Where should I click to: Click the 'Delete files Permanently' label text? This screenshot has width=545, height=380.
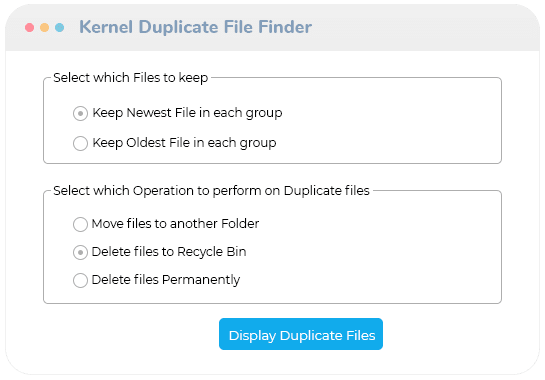click(x=166, y=280)
